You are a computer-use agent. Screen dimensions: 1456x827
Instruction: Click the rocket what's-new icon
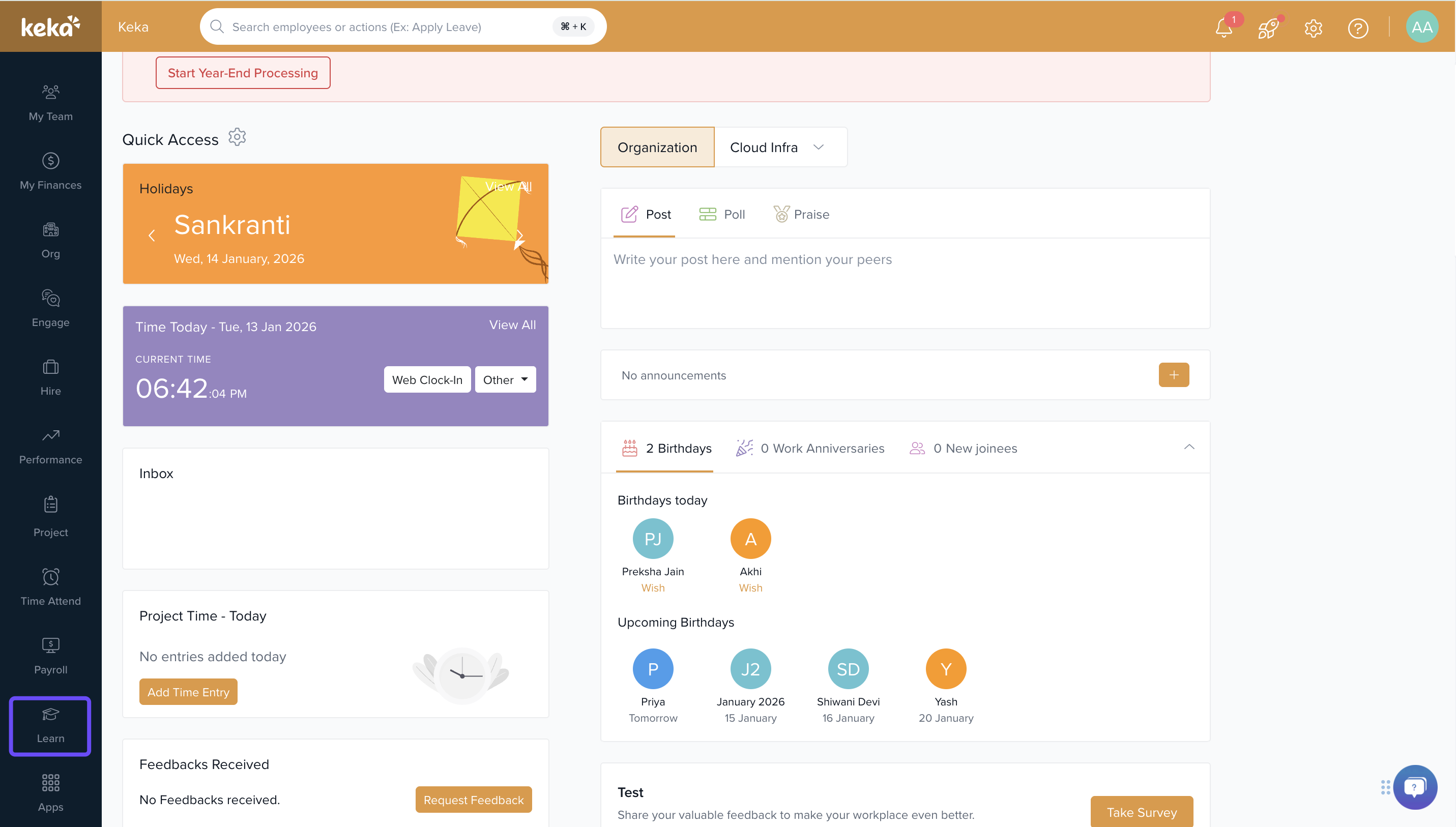click(x=1268, y=28)
